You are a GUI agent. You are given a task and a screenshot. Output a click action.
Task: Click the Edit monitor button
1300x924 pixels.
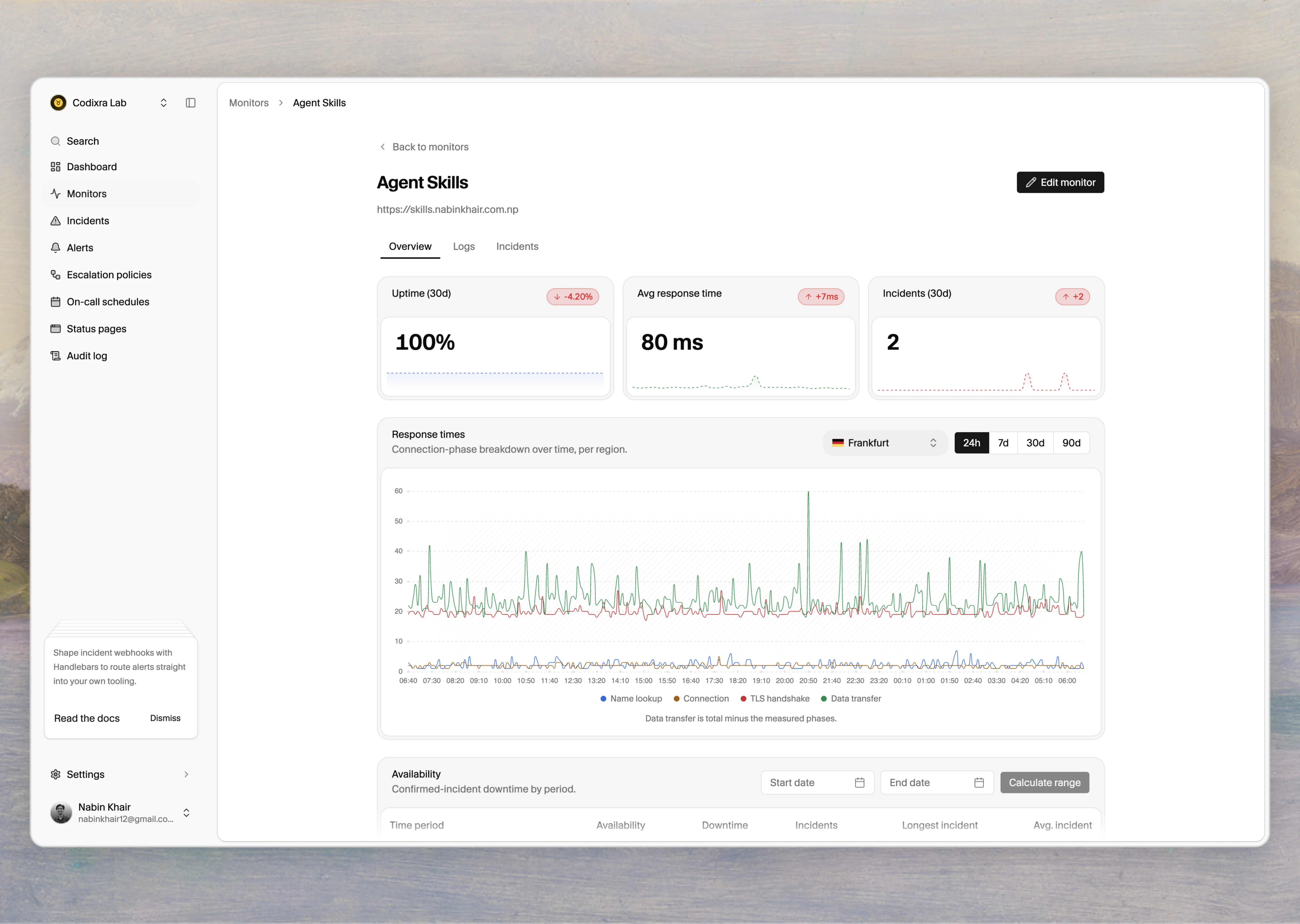click(x=1060, y=183)
